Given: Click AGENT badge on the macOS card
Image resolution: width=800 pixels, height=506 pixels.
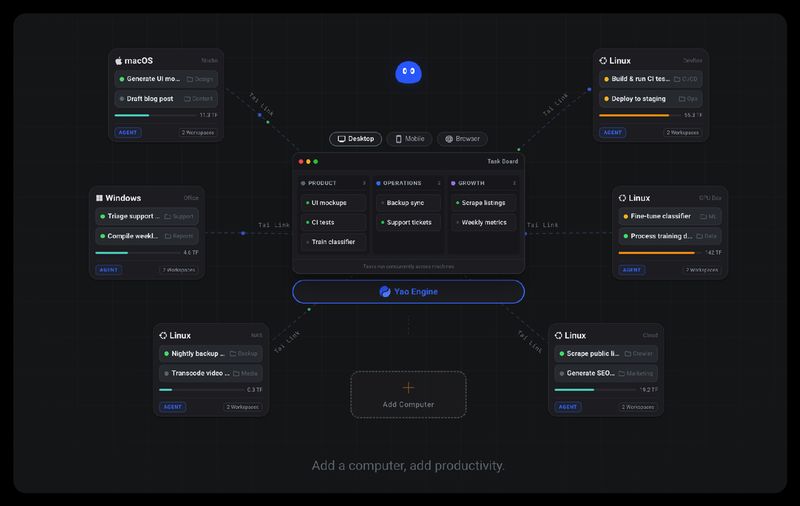Looking at the screenshot, I should point(128,133).
